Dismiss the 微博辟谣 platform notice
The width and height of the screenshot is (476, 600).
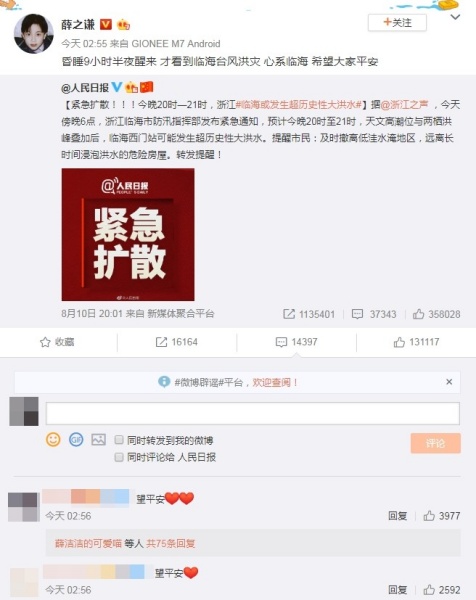point(449,382)
